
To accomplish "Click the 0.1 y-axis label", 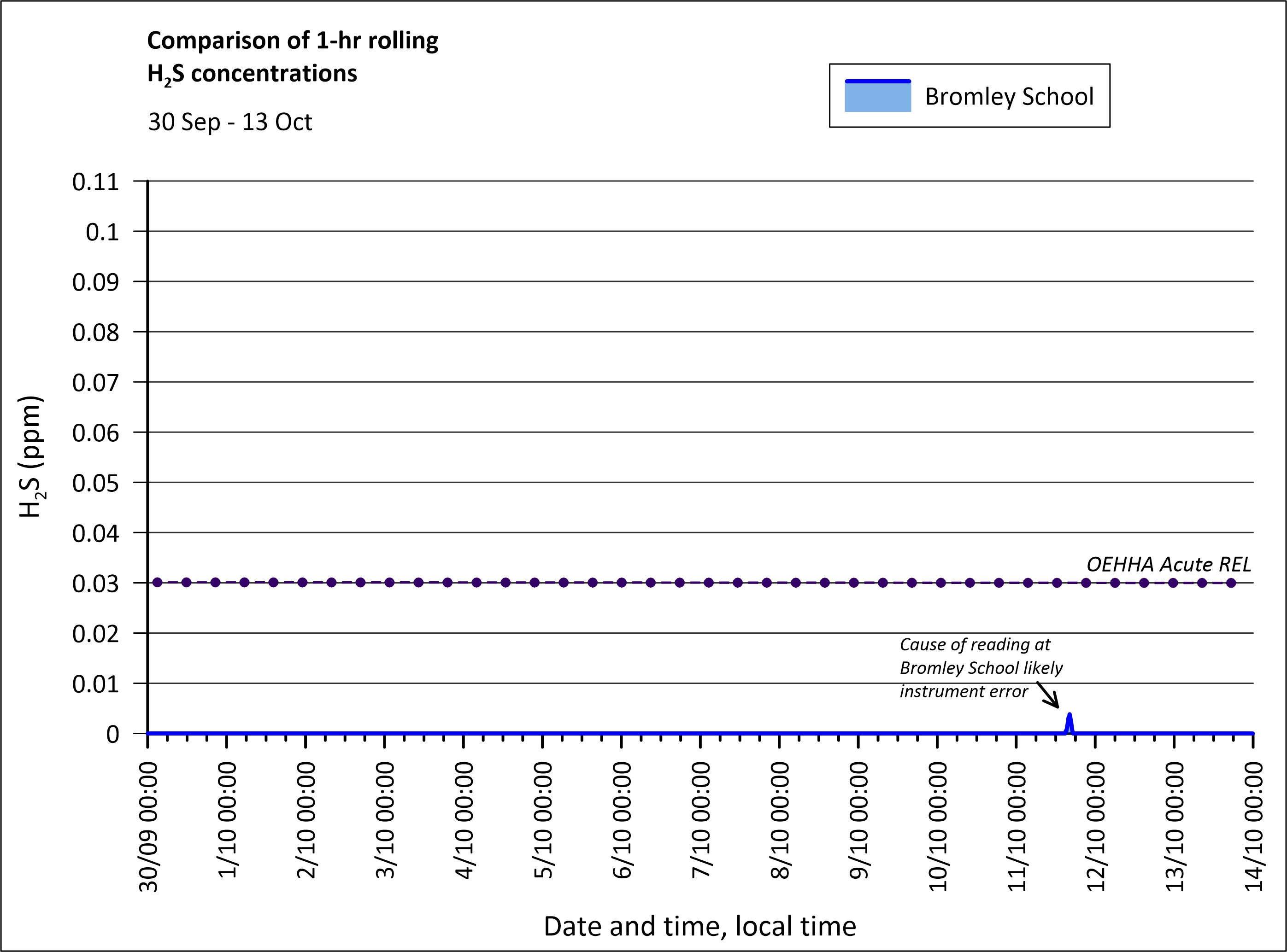I will click(x=102, y=232).
